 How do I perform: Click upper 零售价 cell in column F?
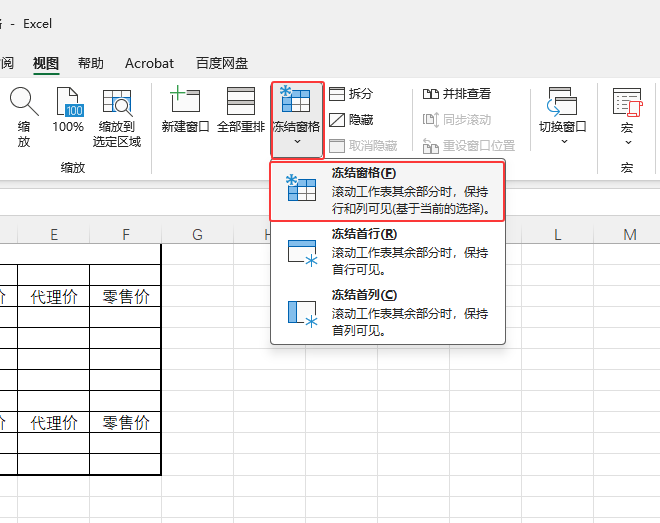[x=126, y=297]
